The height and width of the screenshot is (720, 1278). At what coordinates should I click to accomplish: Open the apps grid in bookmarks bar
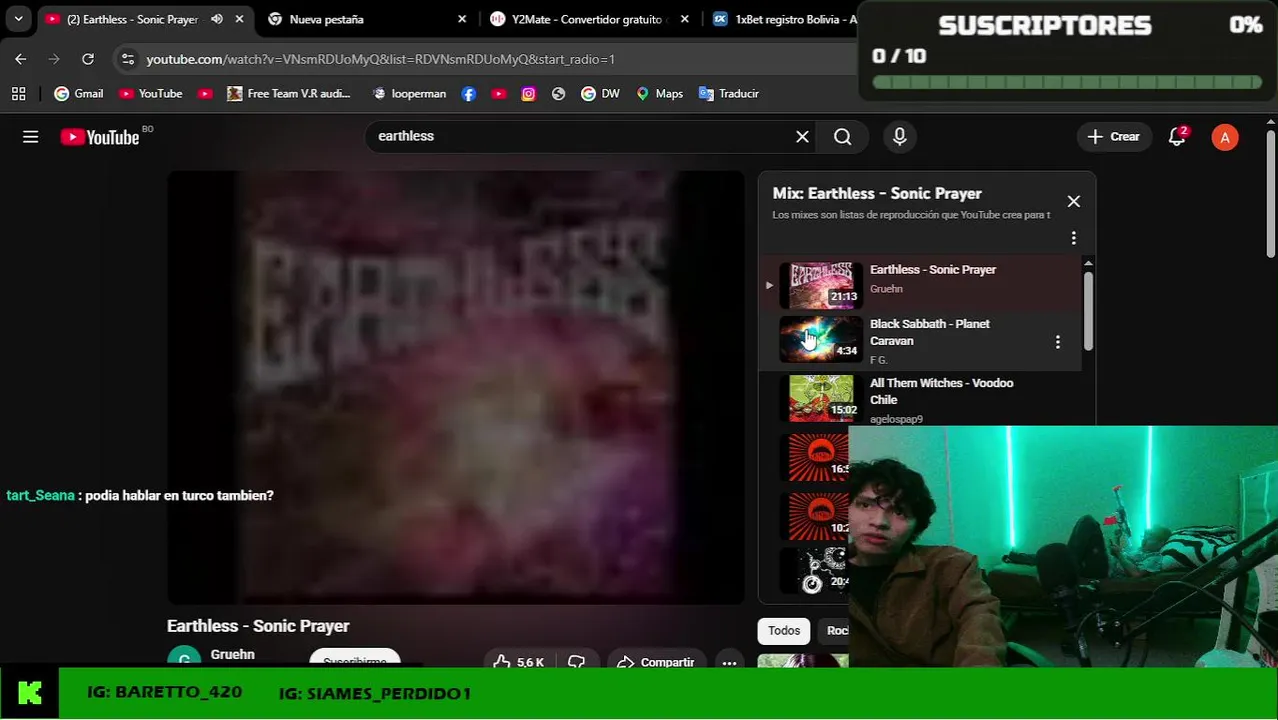(x=18, y=93)
